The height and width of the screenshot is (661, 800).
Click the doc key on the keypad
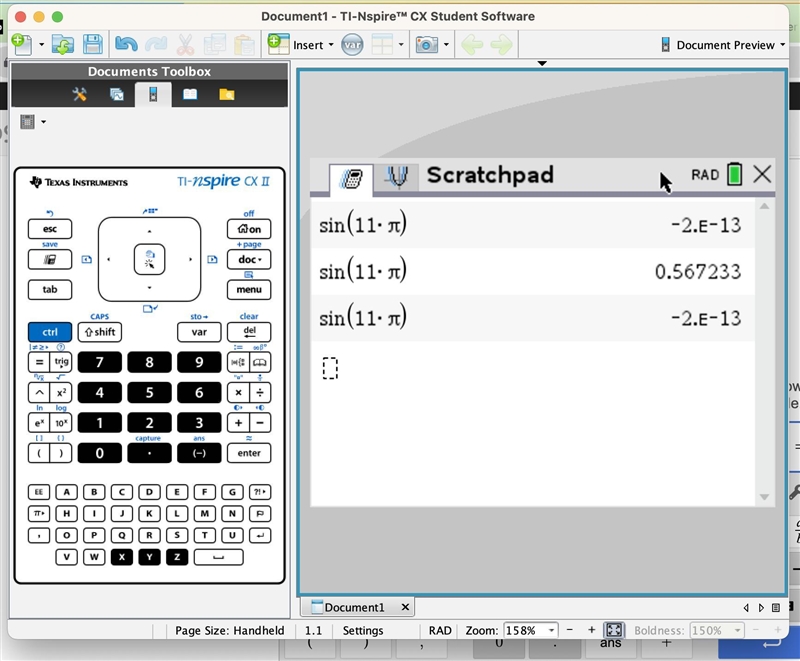[249, 259]
